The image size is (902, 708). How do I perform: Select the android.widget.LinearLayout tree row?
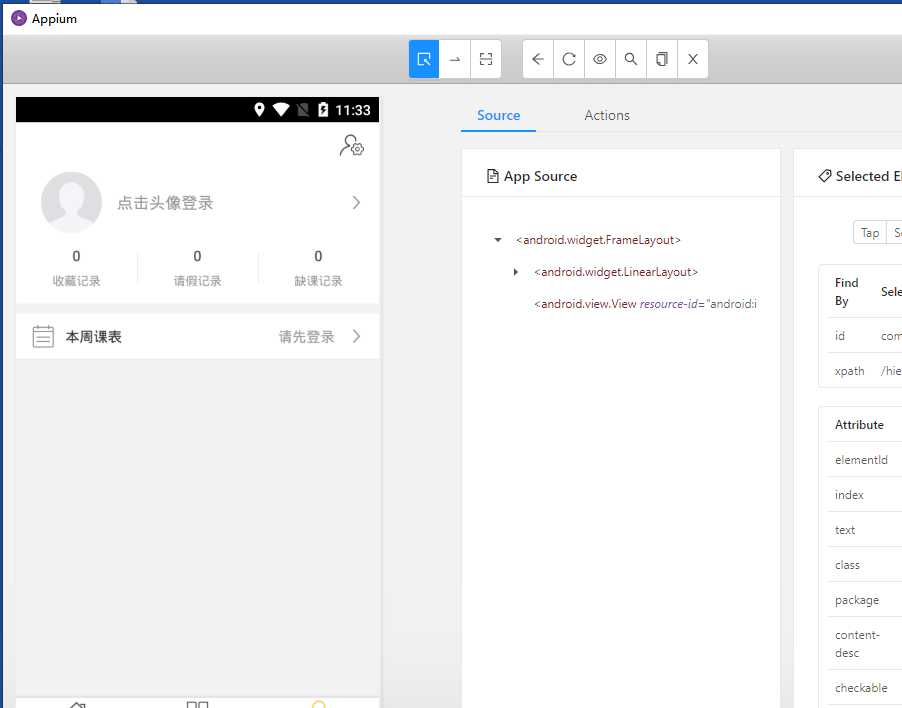click(616, 272)
